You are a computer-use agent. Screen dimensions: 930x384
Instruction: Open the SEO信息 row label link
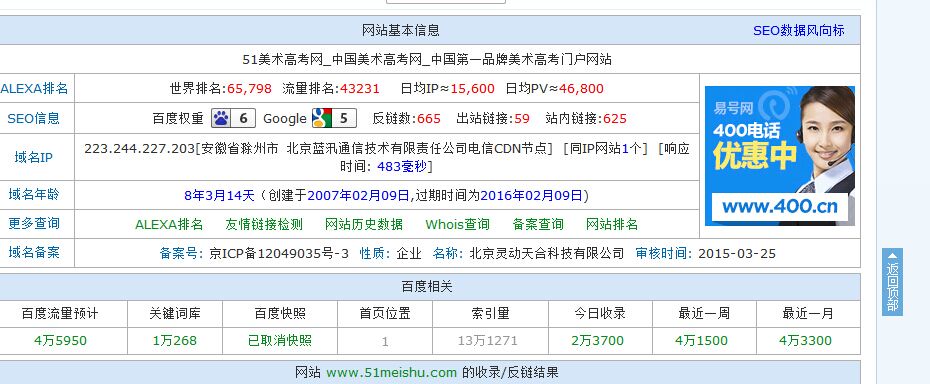34,118
